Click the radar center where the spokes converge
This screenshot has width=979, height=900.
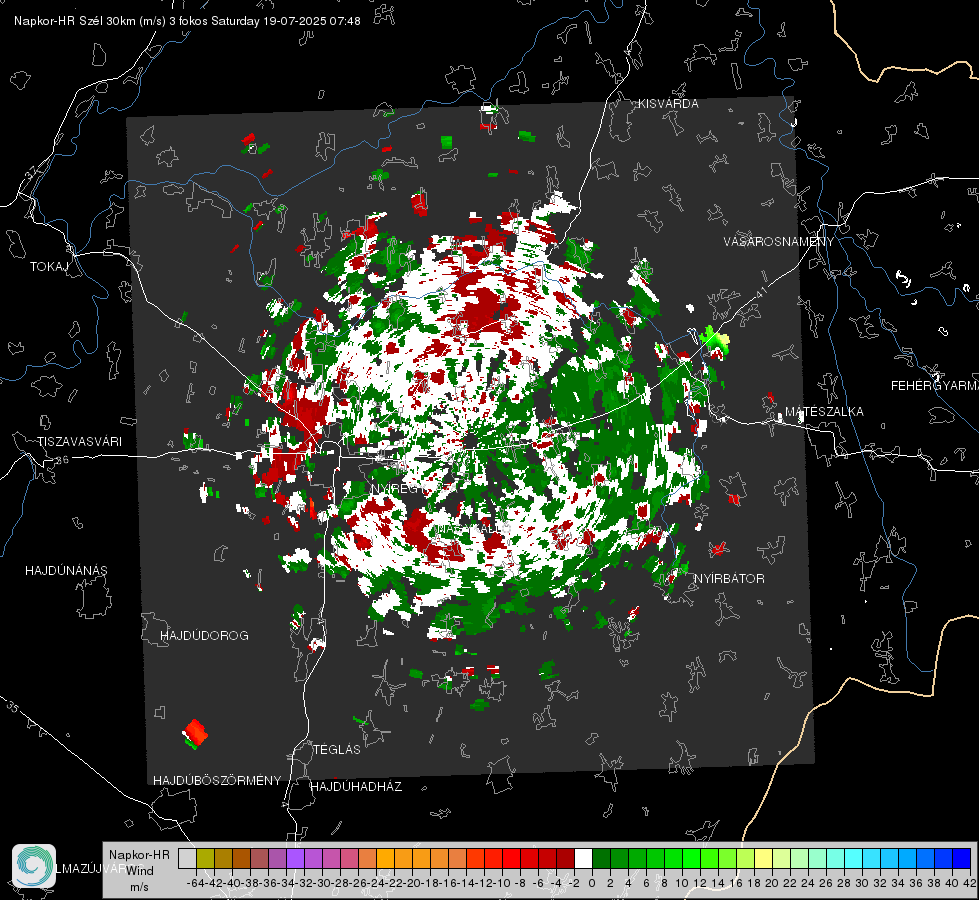470,443
